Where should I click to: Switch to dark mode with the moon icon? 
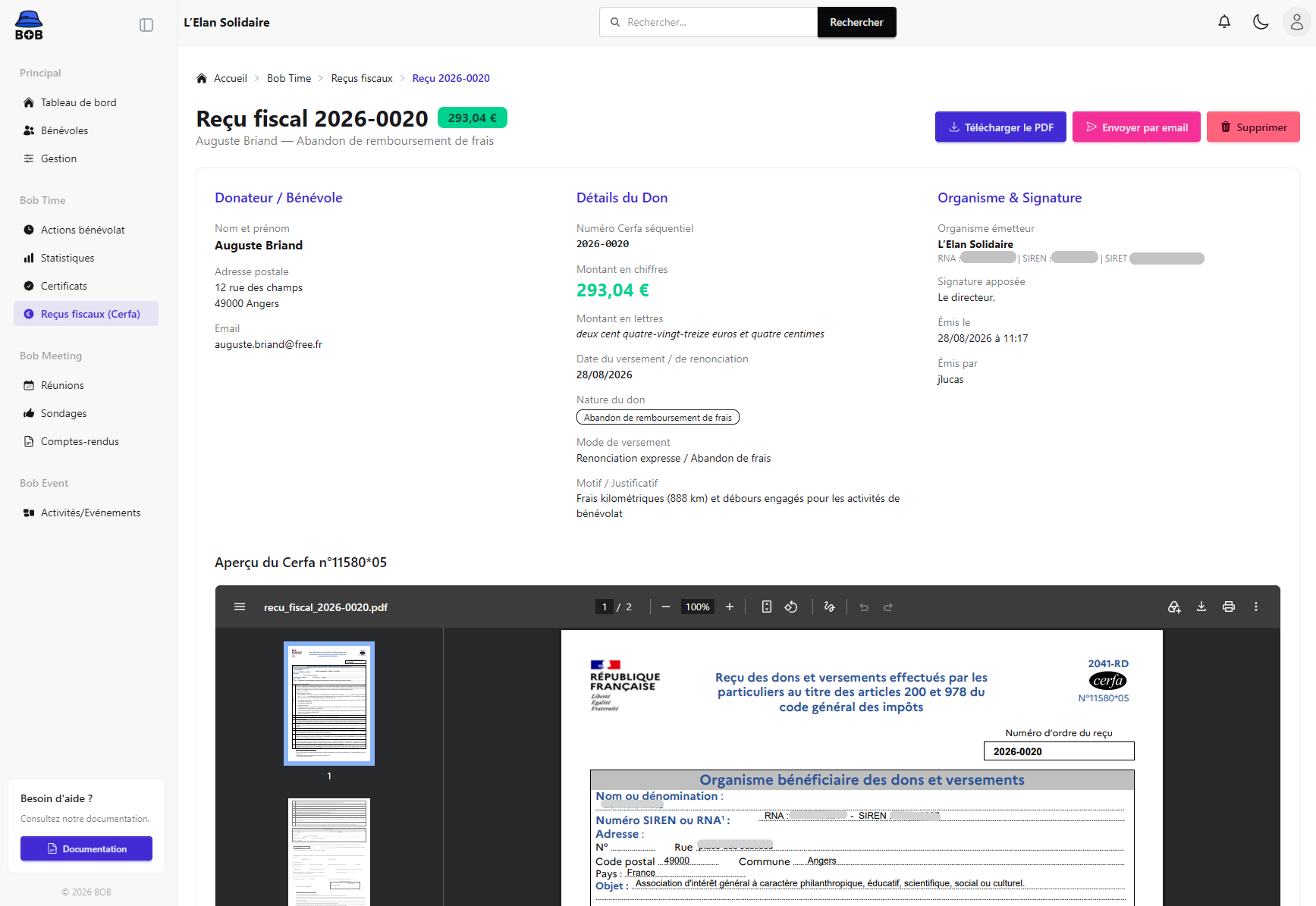[x=1261, y=22]
